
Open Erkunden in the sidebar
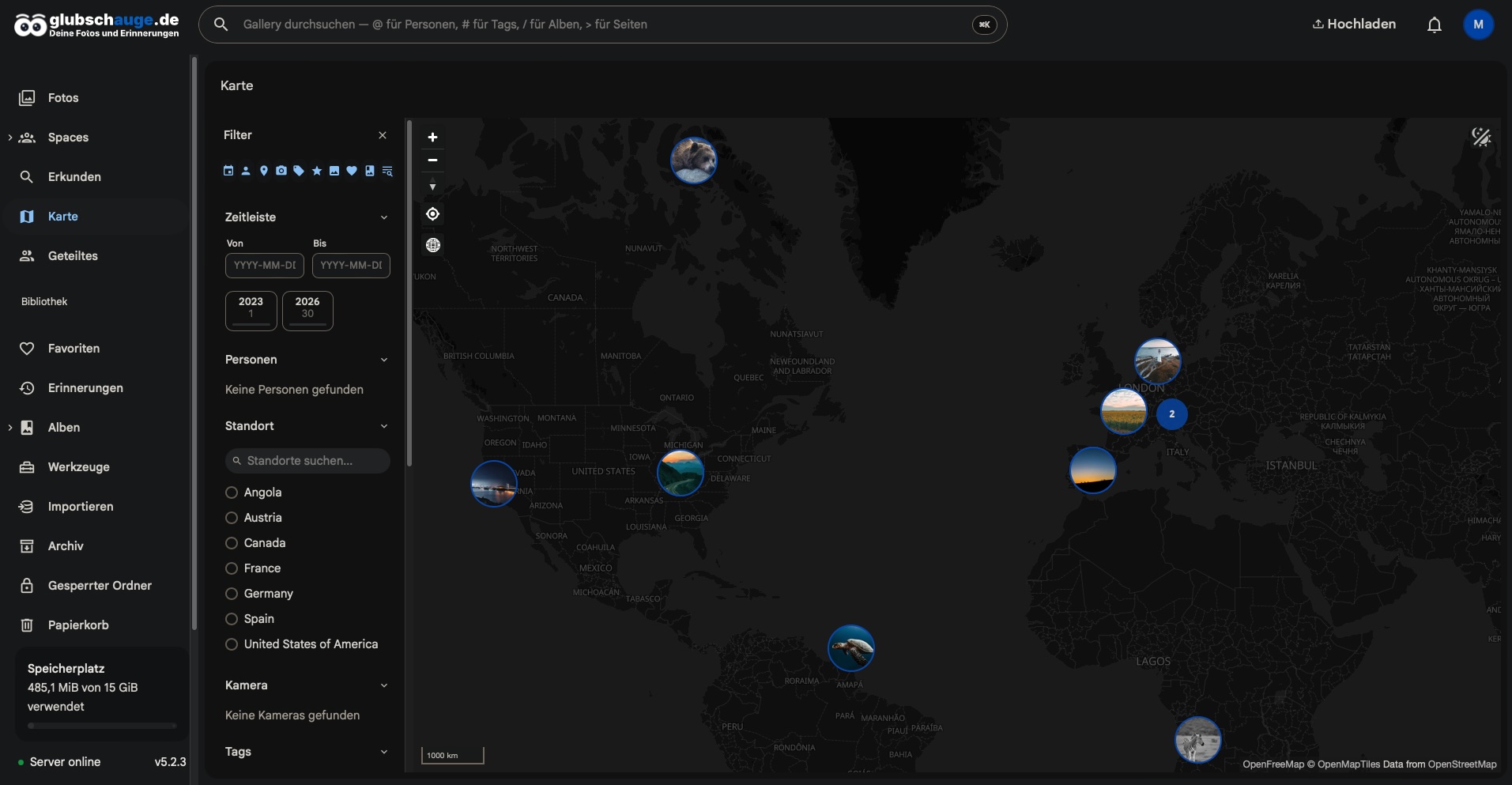tap(96, 177)
